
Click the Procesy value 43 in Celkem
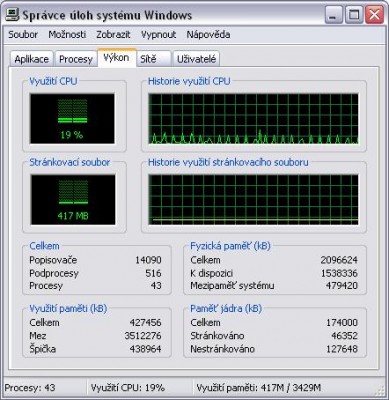pyautogui.click(x=156, y=286)
